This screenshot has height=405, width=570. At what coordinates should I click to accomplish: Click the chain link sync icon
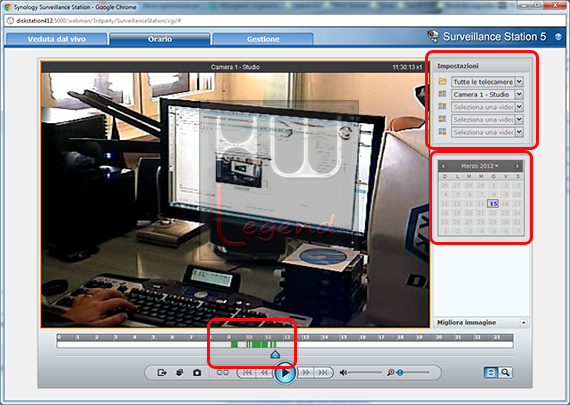coord(222,373)
